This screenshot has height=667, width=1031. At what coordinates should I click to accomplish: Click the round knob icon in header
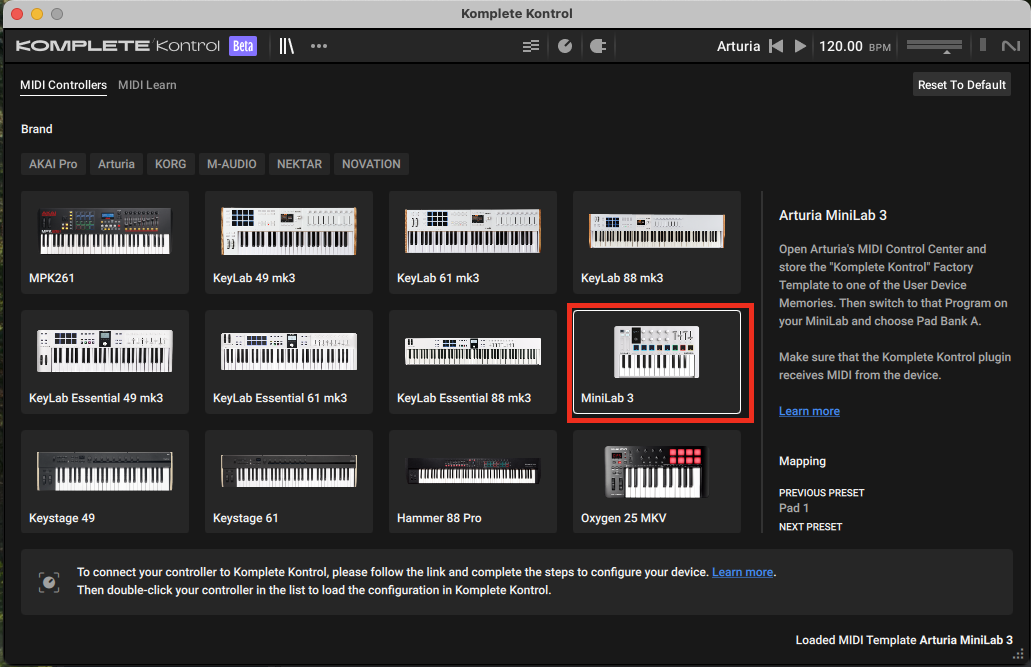tap(565, 46)
